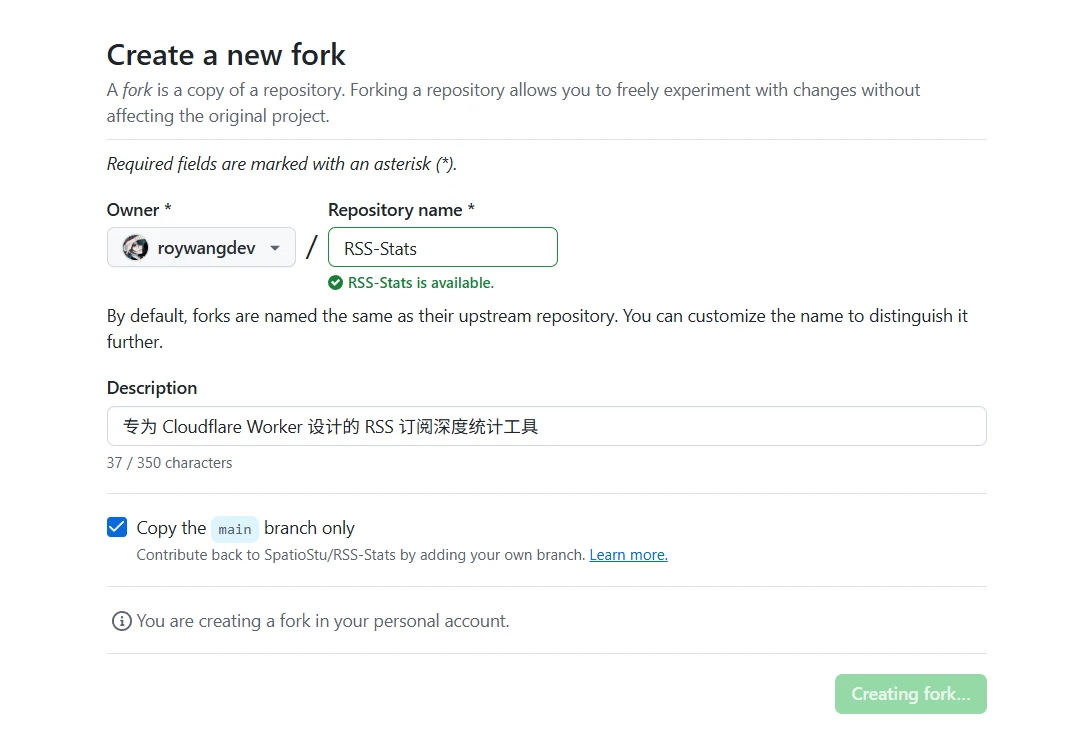The width and height of the screenshot is (1071, 729).
Task: Expand owner list via the caret arrow
Action: tap(275, 248)
